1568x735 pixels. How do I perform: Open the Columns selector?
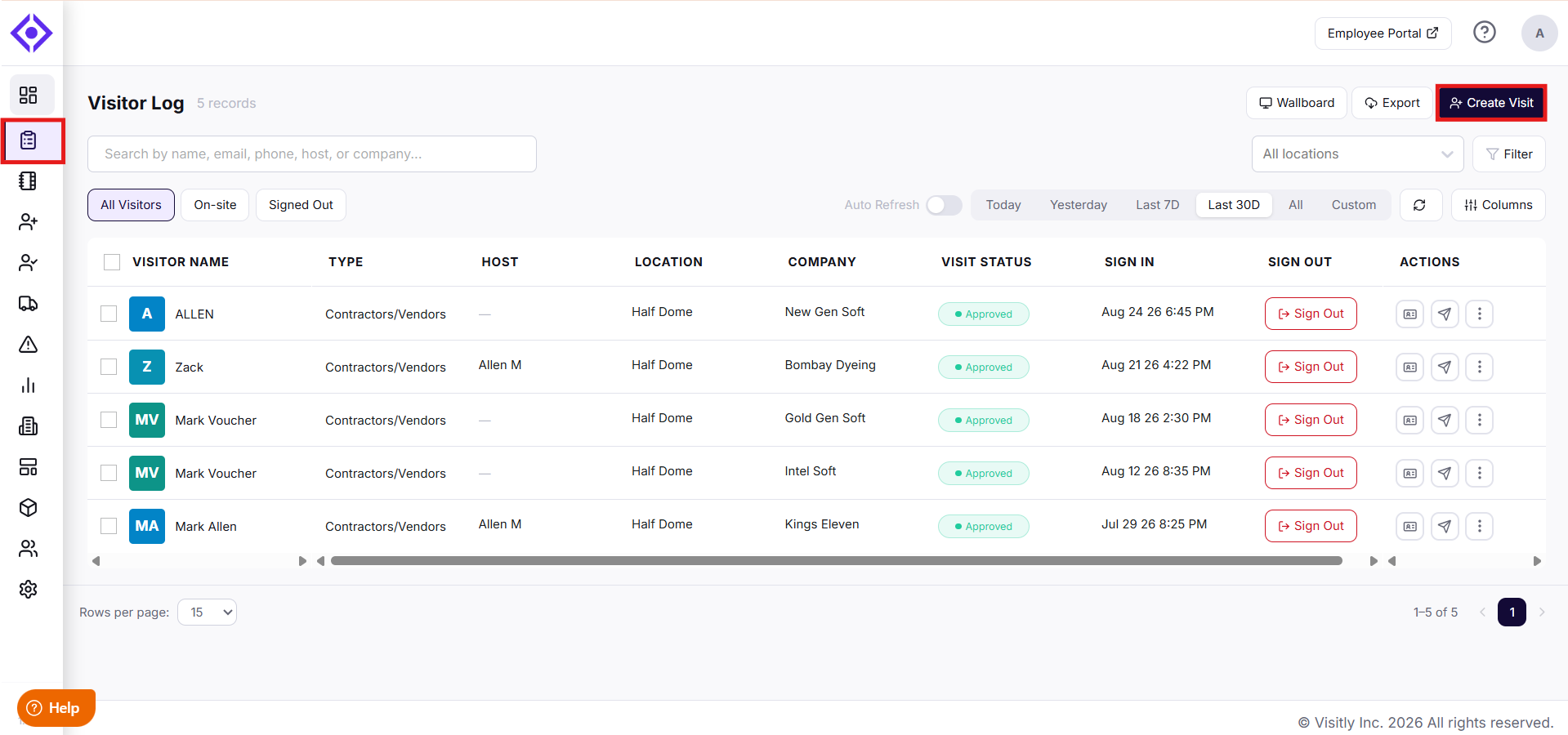point(1499,205)
